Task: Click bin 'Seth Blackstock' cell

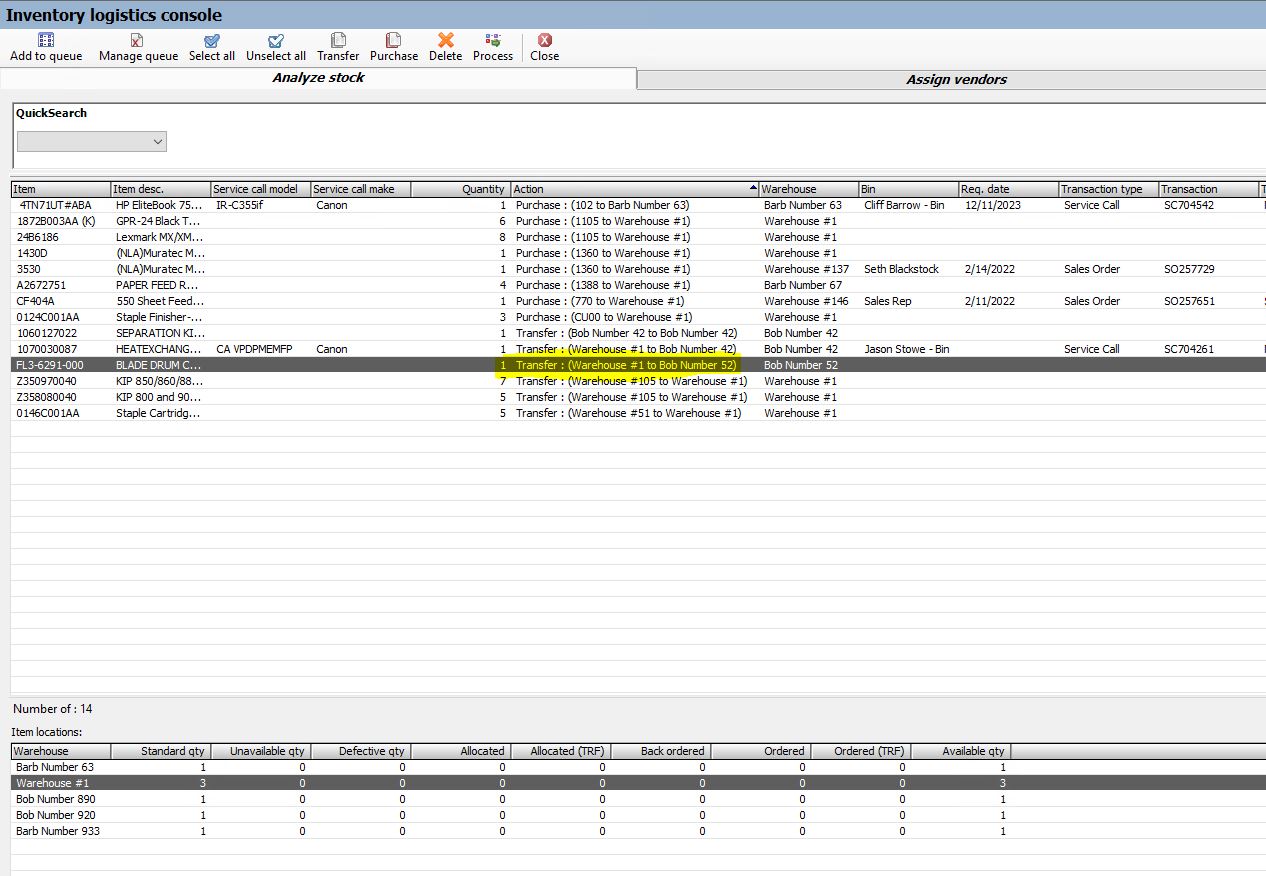Action: click(x=901, y=269)
